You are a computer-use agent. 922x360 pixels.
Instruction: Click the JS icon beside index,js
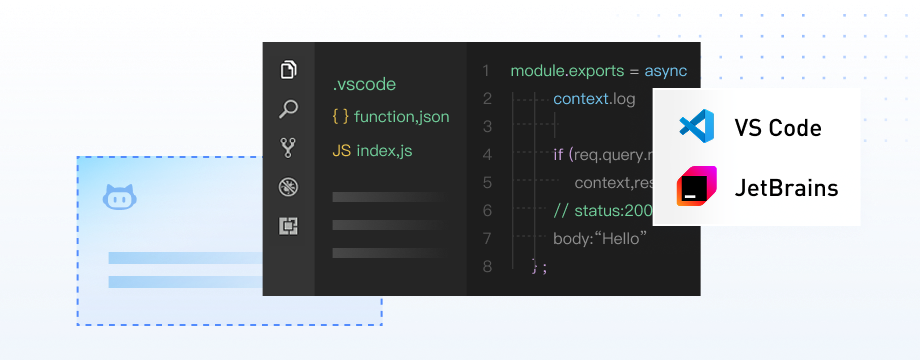(x=342, y=151)
